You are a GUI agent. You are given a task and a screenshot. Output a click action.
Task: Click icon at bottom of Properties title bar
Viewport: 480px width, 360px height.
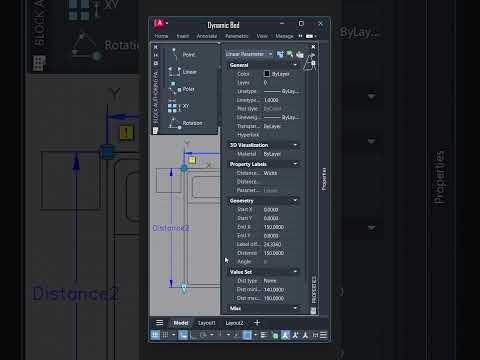pyautogui.click(x=313, y=311)
